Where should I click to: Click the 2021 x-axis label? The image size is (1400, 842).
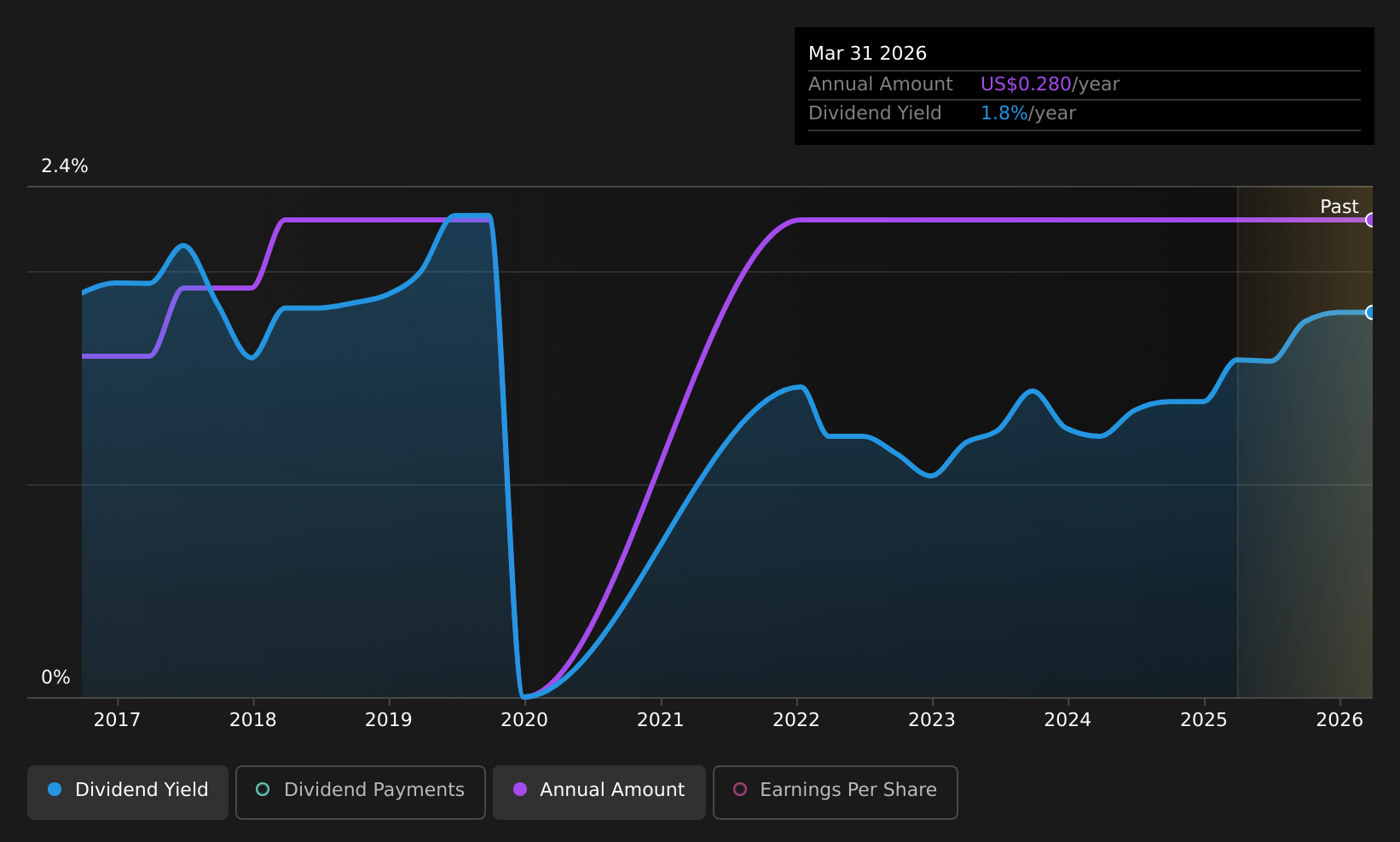coord(661,720)
